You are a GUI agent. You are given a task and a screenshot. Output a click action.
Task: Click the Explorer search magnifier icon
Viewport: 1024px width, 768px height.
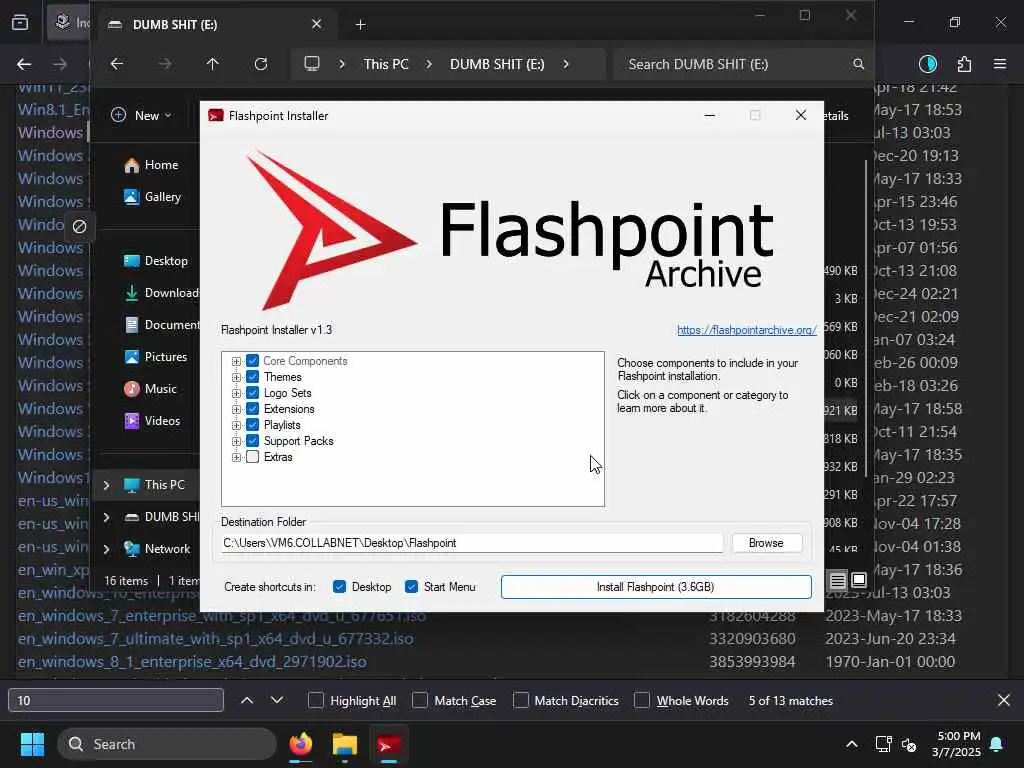(858, 64)
